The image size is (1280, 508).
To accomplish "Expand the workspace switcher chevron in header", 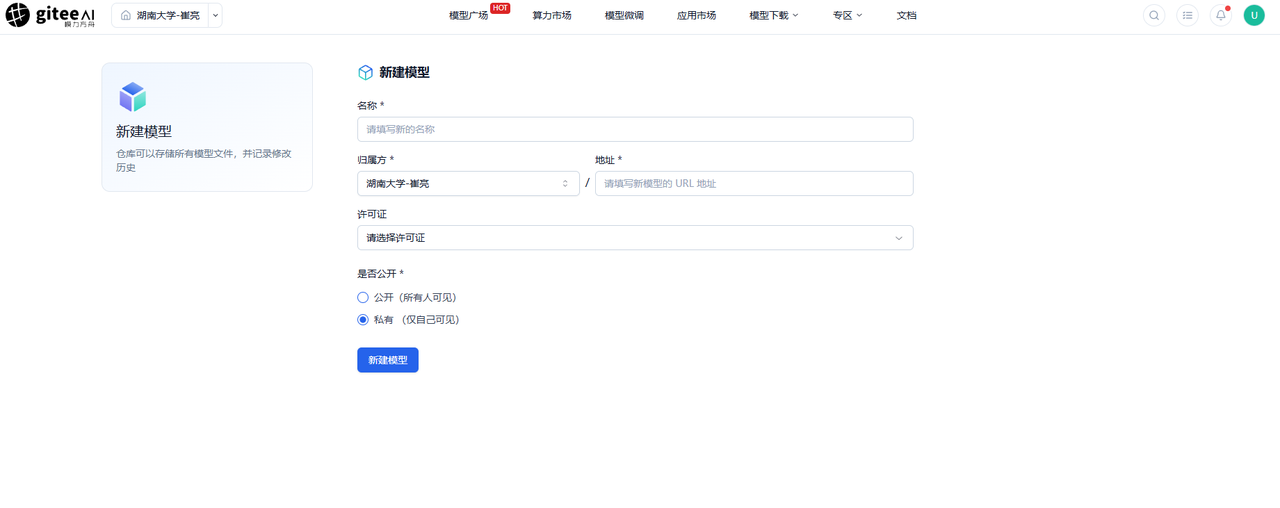I will [216, 16].
